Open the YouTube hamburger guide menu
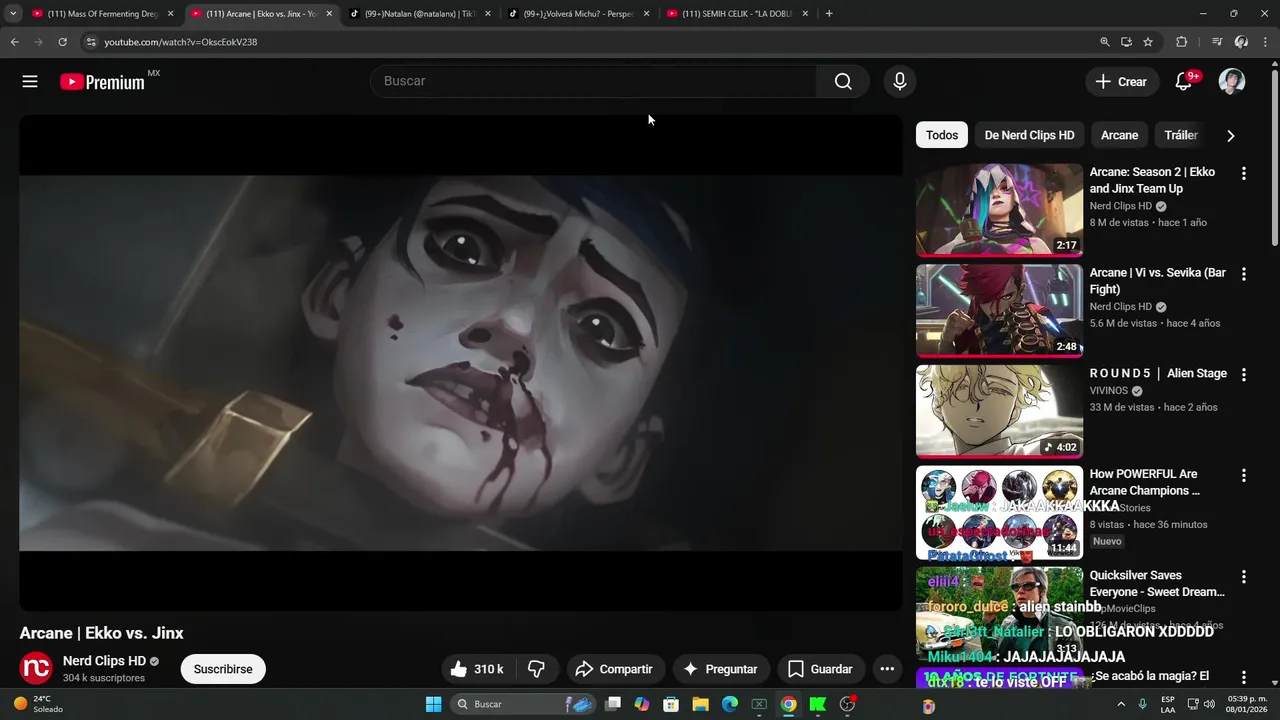 coord(30,82)
